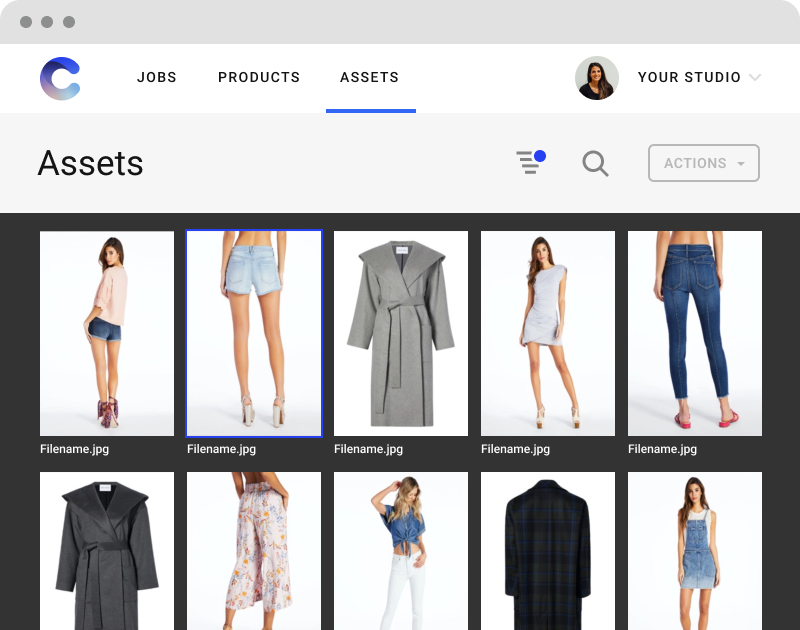This screenshot has height=630, width=800.
Task: Open the filter list icon
Action: [531, 162]
